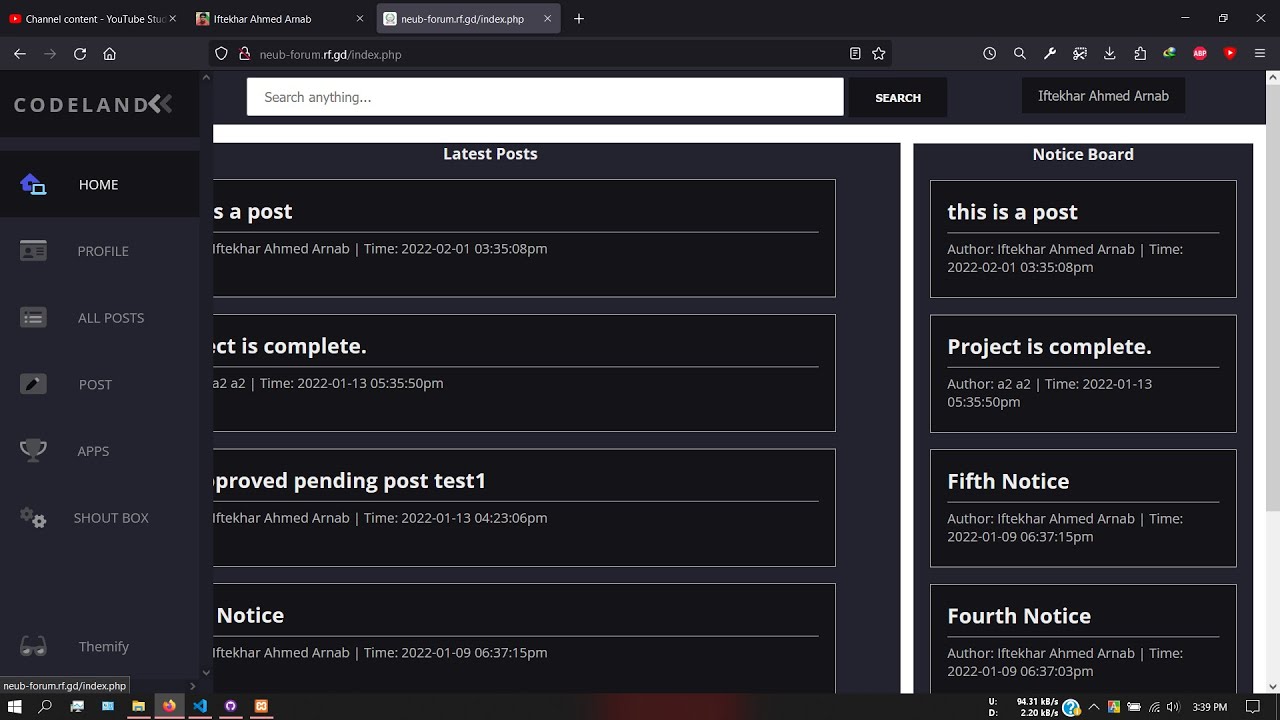Viewport: 1280px width, 720px height.
Task: Open Firefox history clock icon
Action: tap(989, 54)
